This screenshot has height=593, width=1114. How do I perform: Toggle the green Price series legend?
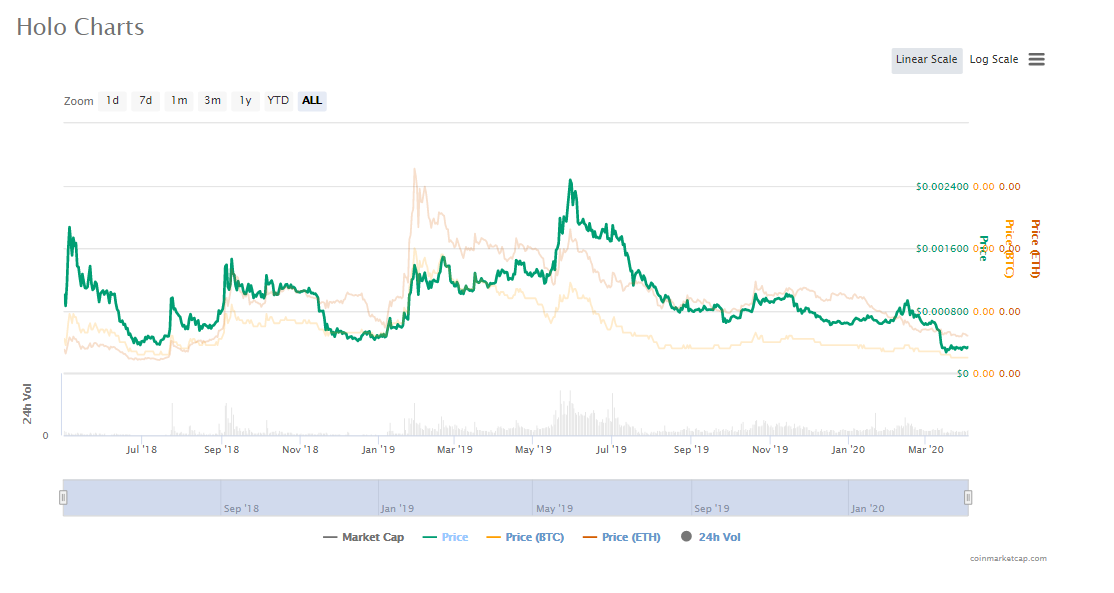click(x=445, y=538)
